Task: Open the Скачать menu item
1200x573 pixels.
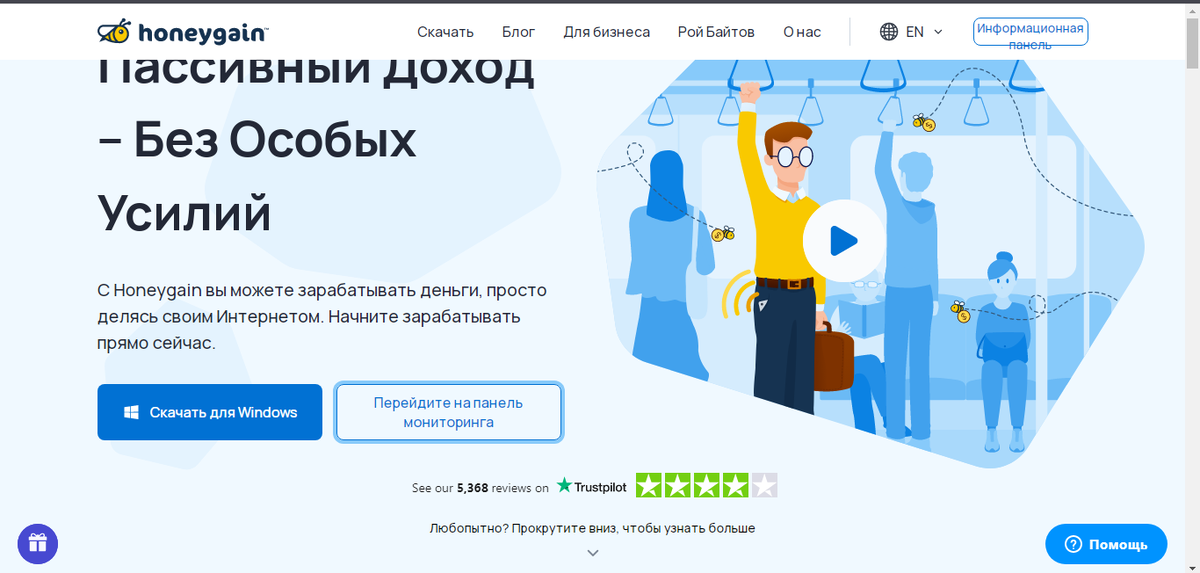Action: [x=445, y=32]
